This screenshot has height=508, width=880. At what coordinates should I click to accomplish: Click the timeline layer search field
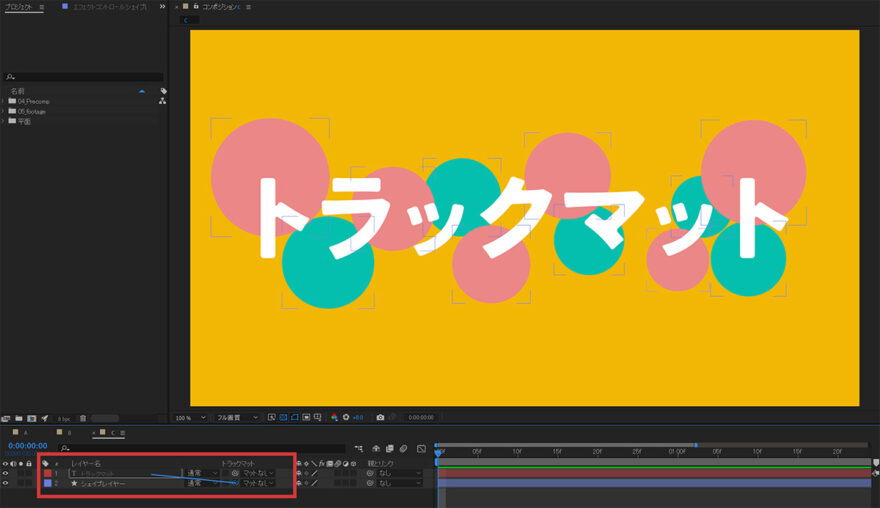point(202,448)
